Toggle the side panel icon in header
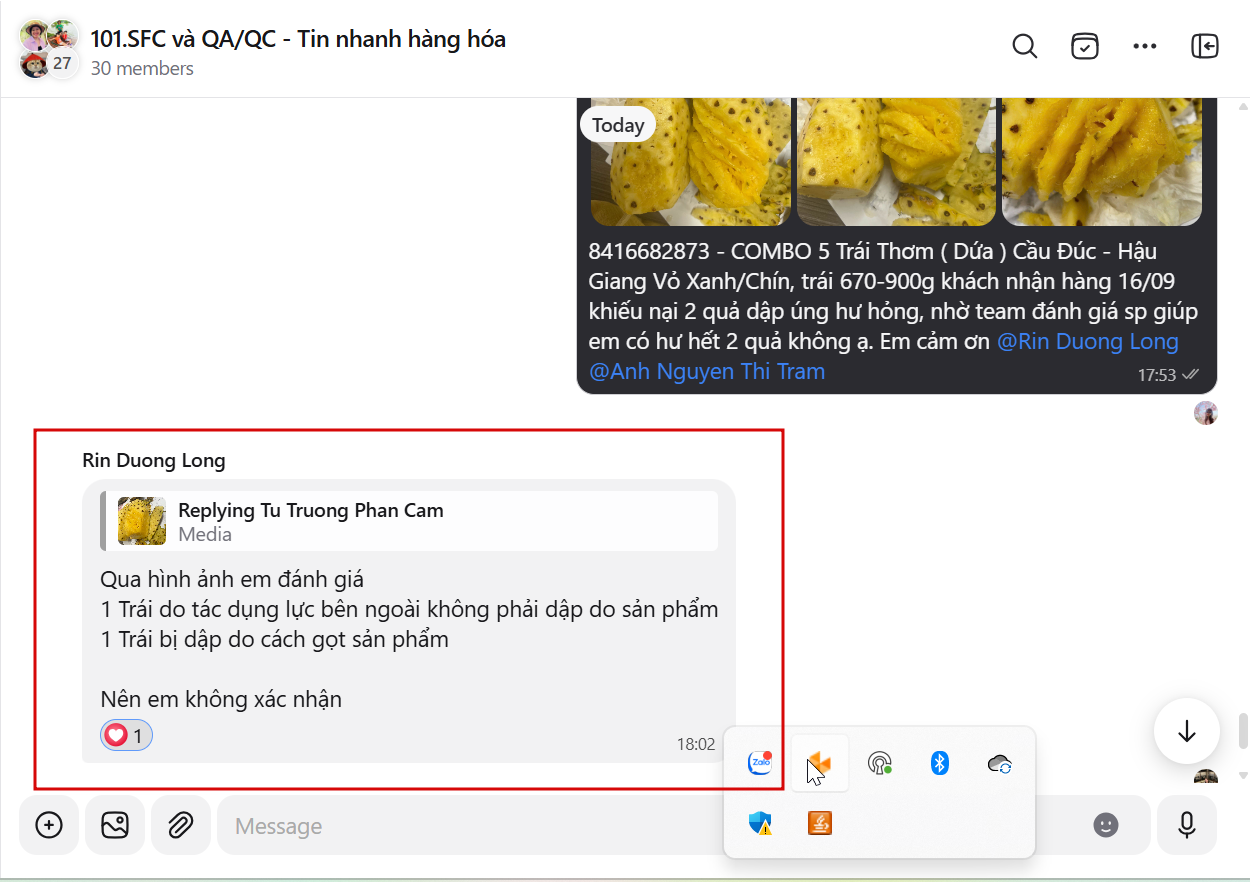This screenshot has height=882, width=1250. tap(1205, 46)
